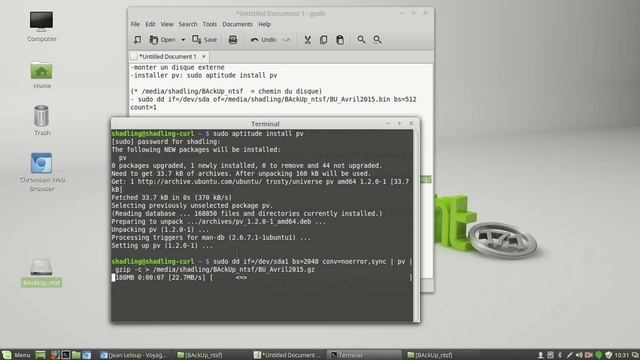This screenshot has width=640, height=360.
Task: Click the 'Setting up pv (1.2.0-1)' terminal line
Action: point(162,245)
